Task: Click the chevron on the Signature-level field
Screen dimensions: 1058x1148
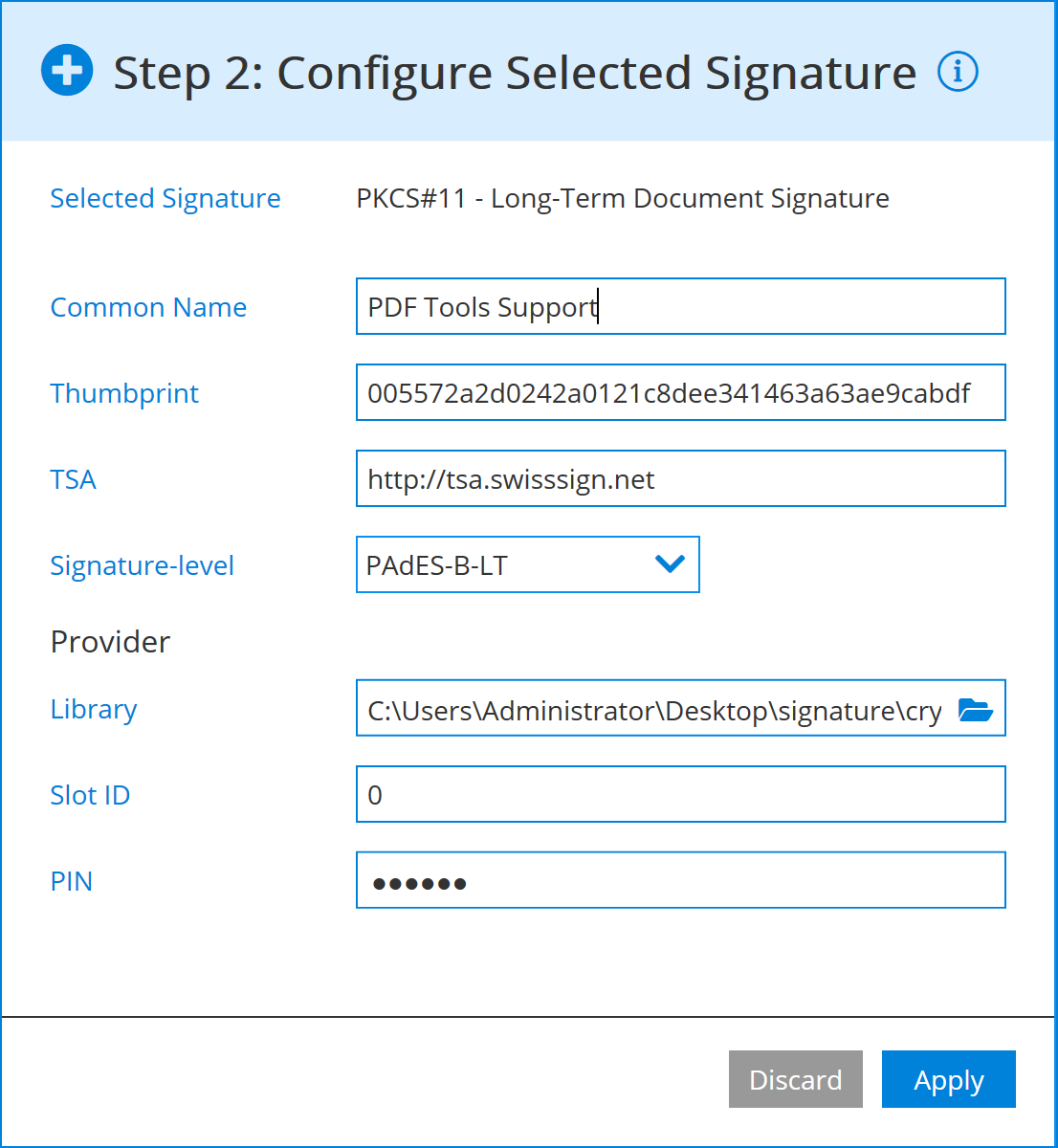Action: (668, 564)
